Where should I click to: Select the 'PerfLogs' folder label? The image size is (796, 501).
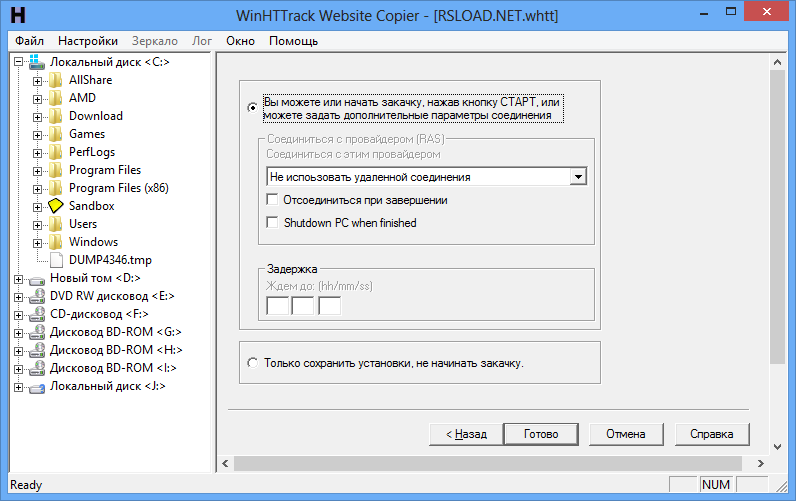tap(92, 152)
